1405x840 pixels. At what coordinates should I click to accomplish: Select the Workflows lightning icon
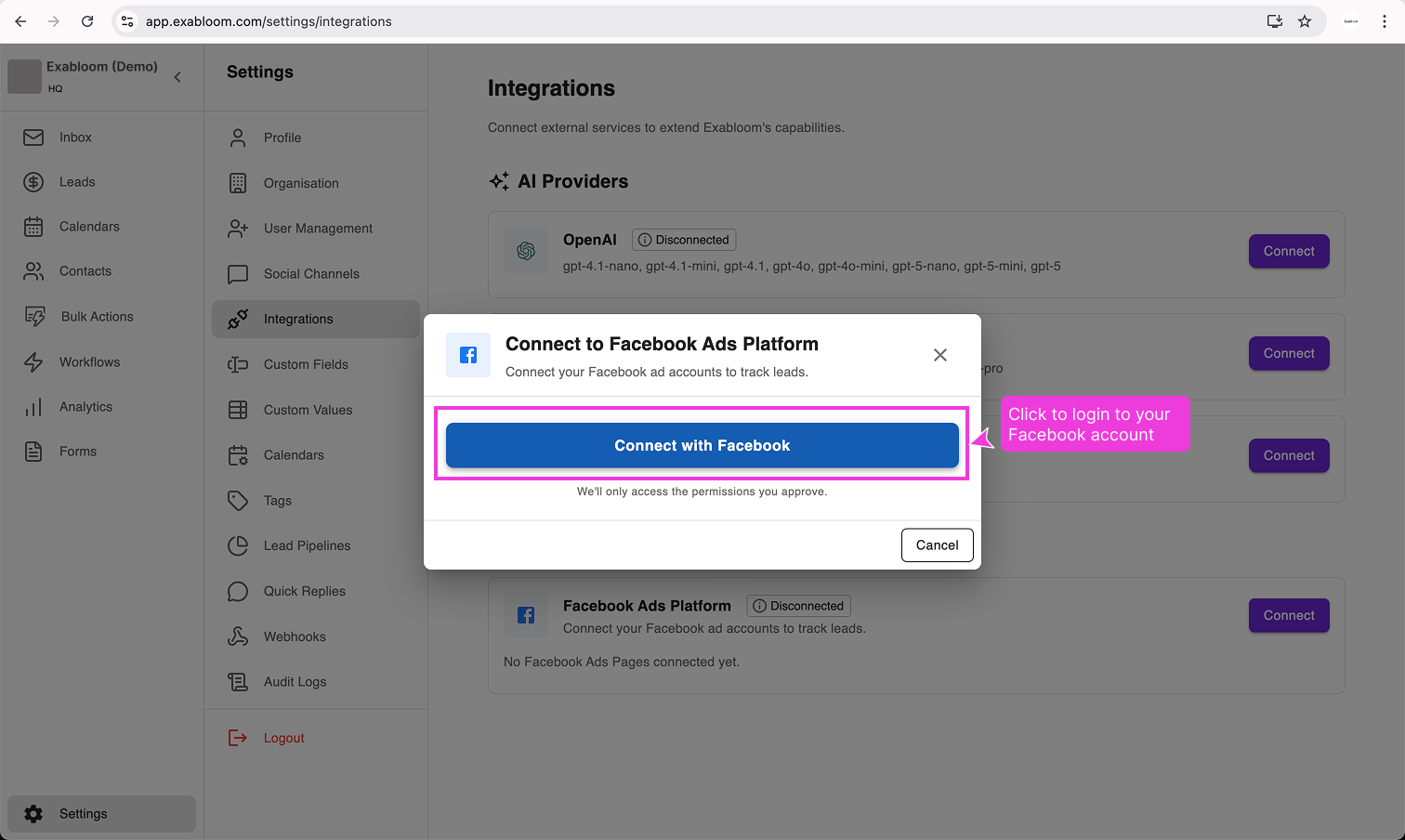click(x=33, y=361)
